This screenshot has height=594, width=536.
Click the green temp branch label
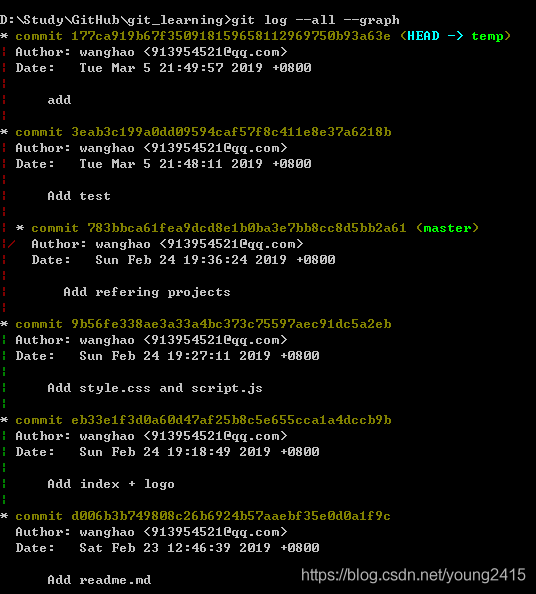(x=487, y=36)
